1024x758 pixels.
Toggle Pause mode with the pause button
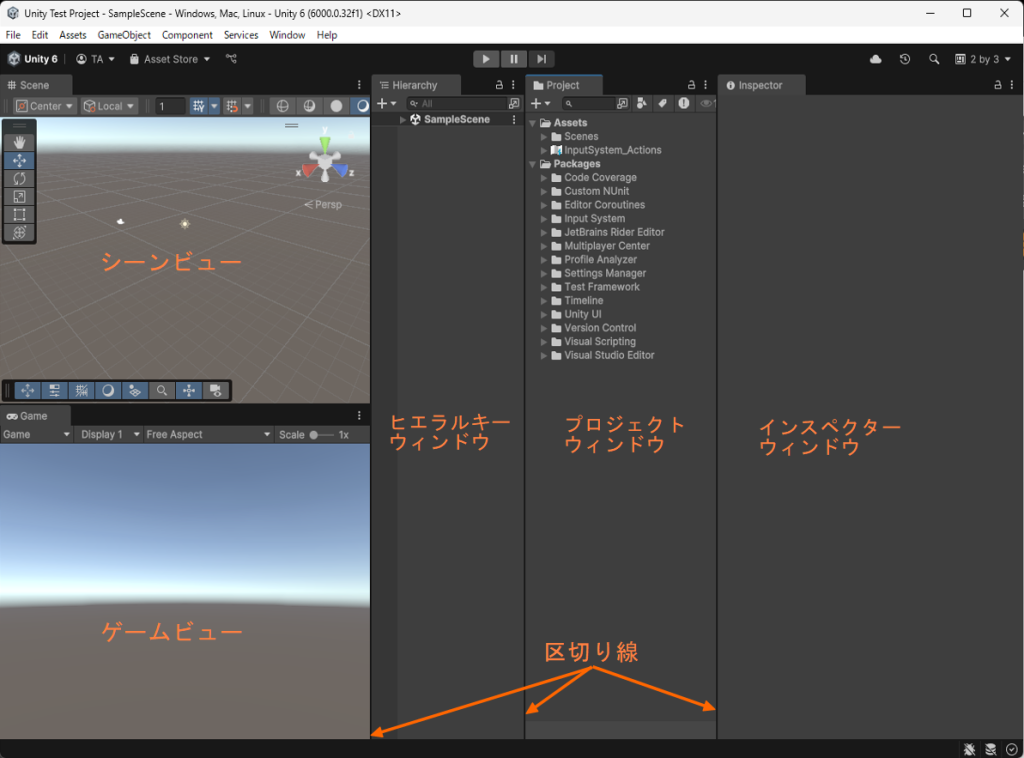pyautogui.click(x=513, y=58)
